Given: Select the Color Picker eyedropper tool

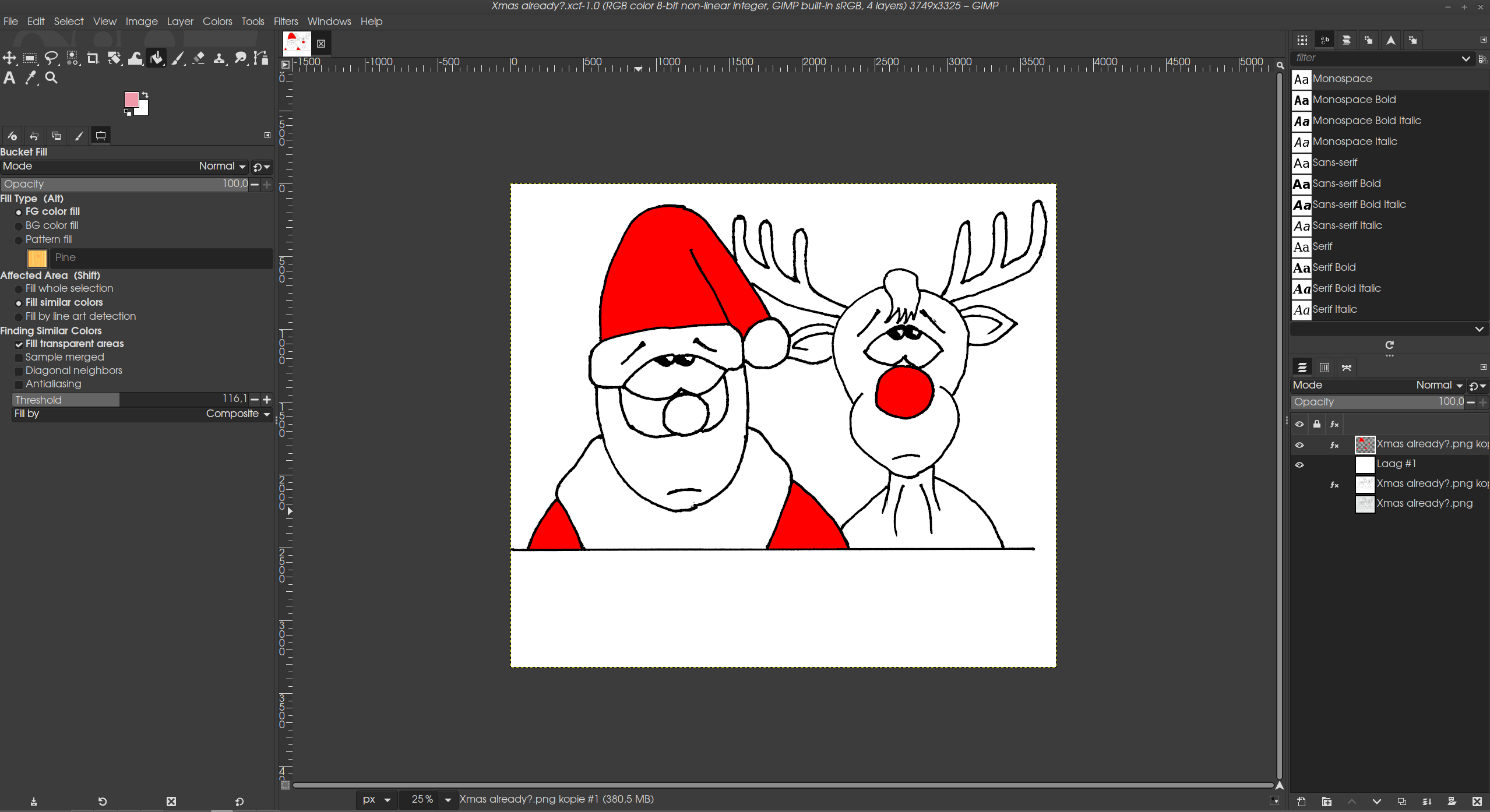Looking at the screenshot, I should (x=30, y=78).
